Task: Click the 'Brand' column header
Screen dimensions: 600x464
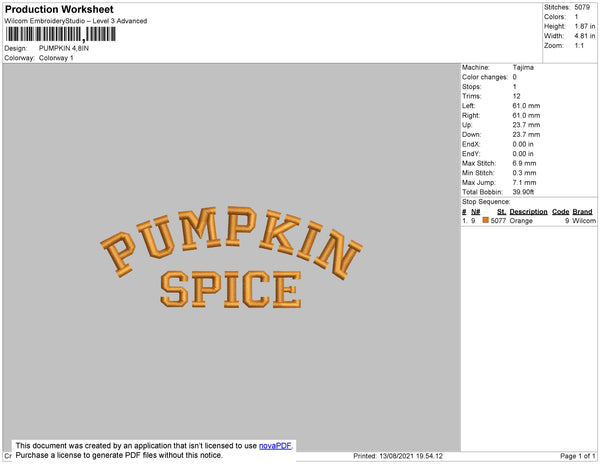Action: 582,212
